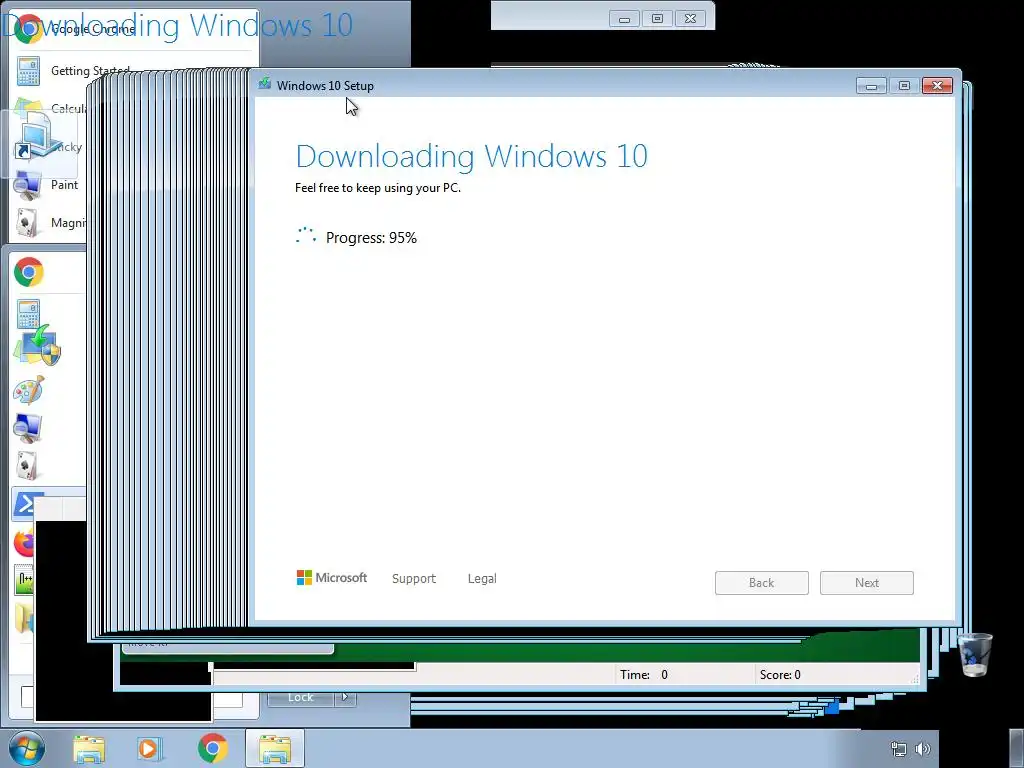1024x768 pixels.
Task: Click the Solitaire cards icon above the PowerShell icon
Action: (27, 465)
